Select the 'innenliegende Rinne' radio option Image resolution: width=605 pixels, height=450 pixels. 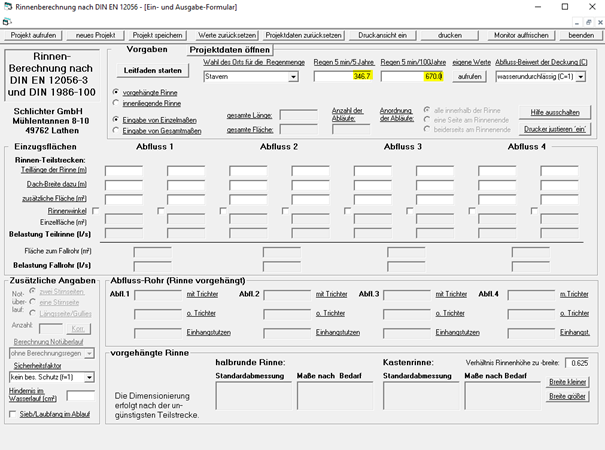115,102
